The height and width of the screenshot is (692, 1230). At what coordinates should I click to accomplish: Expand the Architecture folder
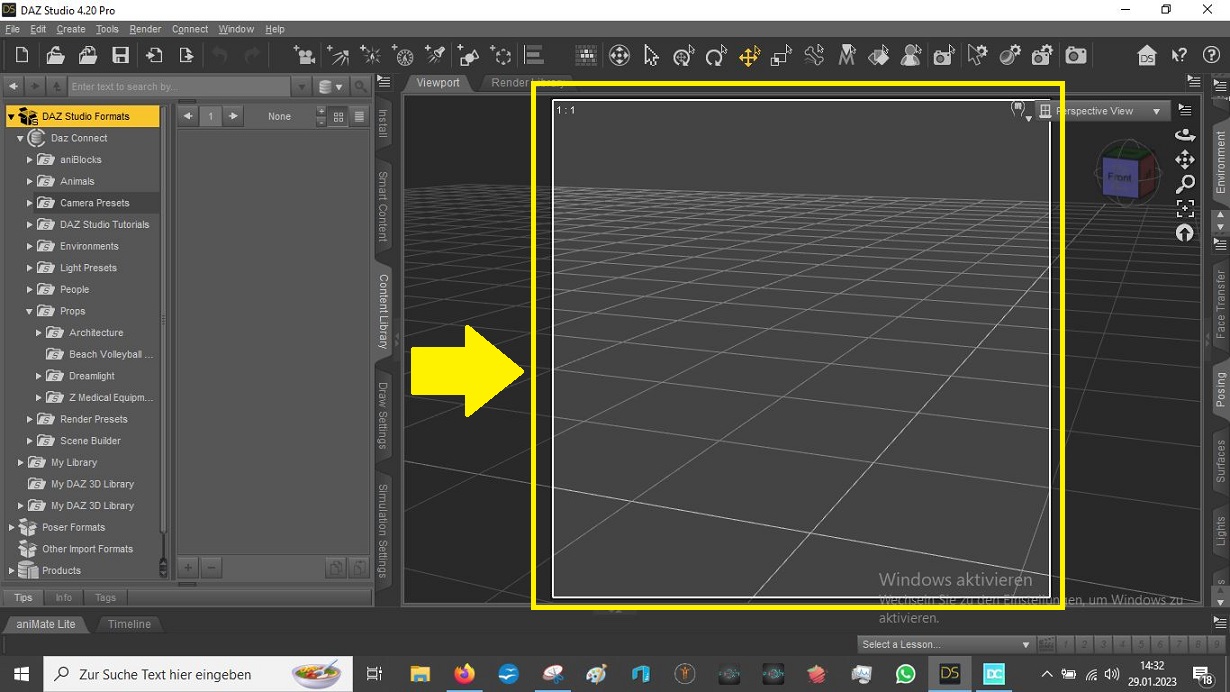point(39,333)
